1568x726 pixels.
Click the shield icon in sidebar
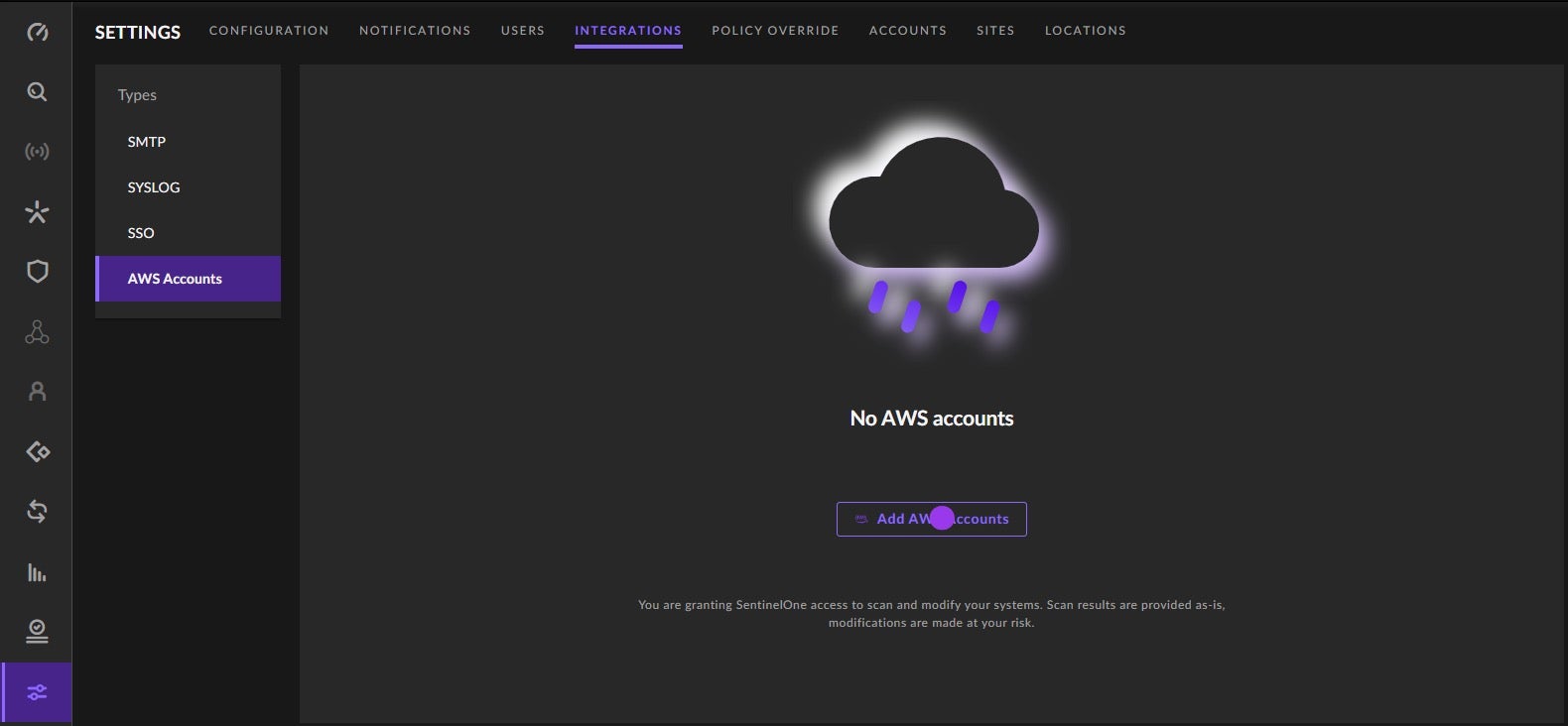pos(37,272)
